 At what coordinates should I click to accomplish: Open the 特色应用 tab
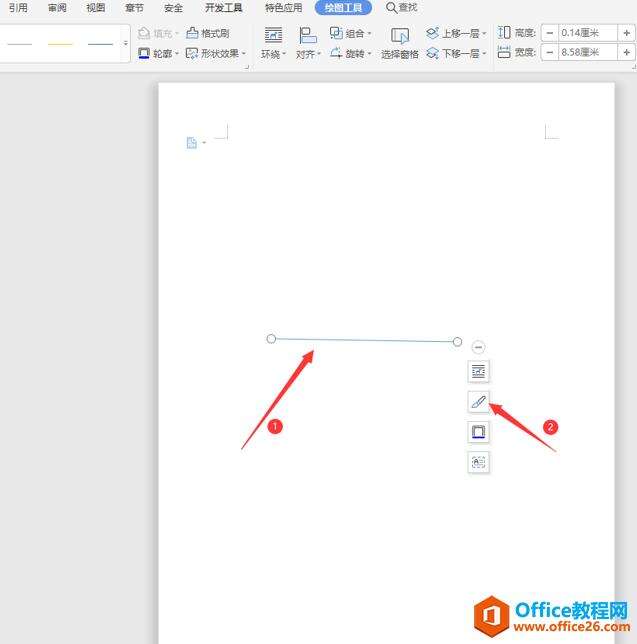pos(283,8)
